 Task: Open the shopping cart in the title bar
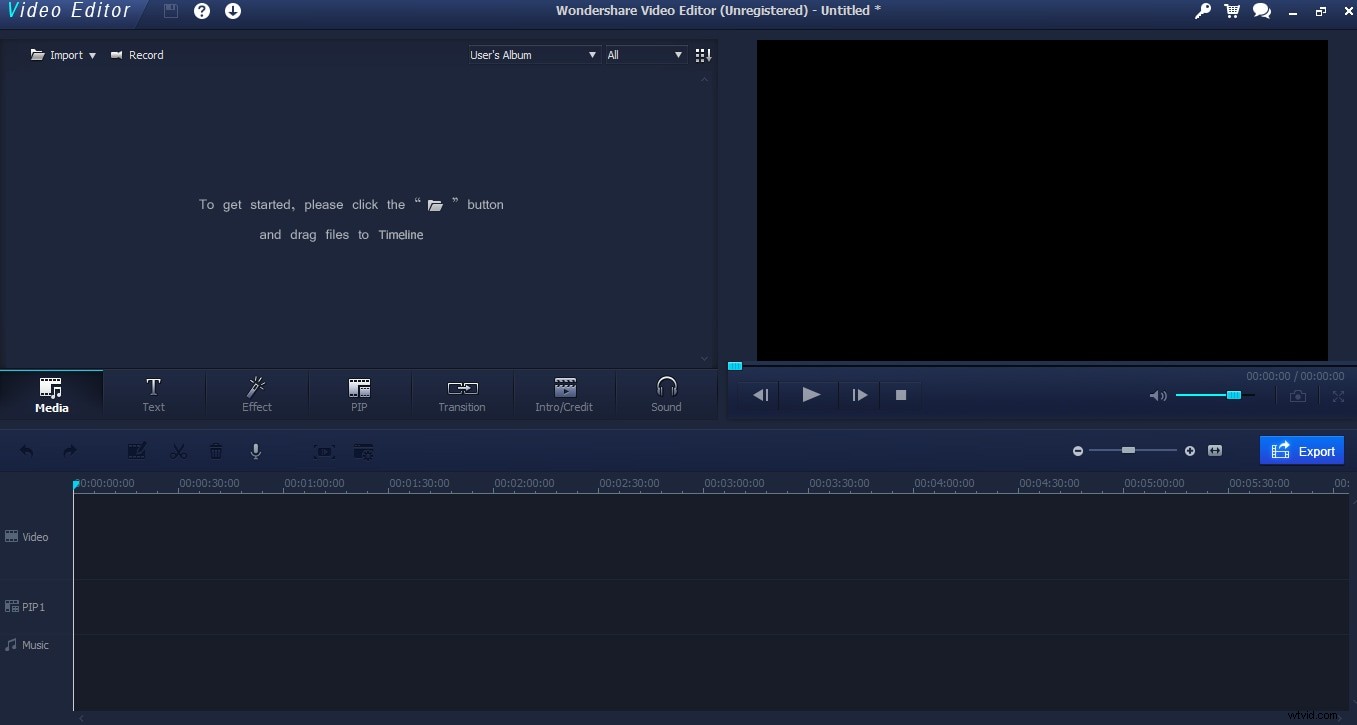(1231, 11)
